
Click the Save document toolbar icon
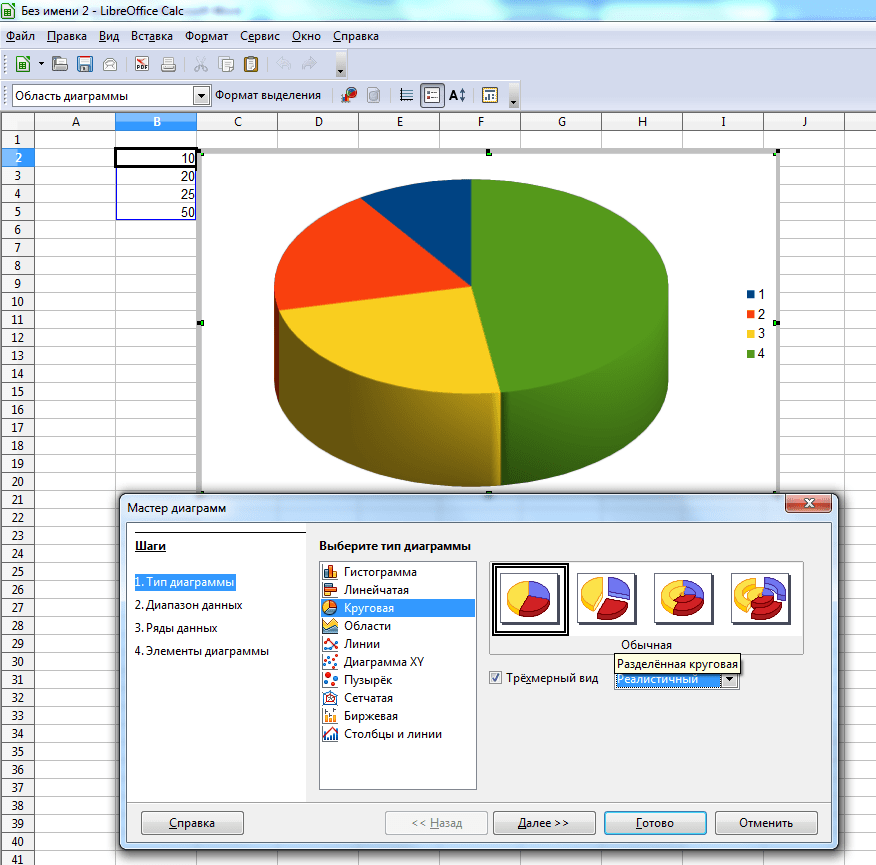click(85, 64)
